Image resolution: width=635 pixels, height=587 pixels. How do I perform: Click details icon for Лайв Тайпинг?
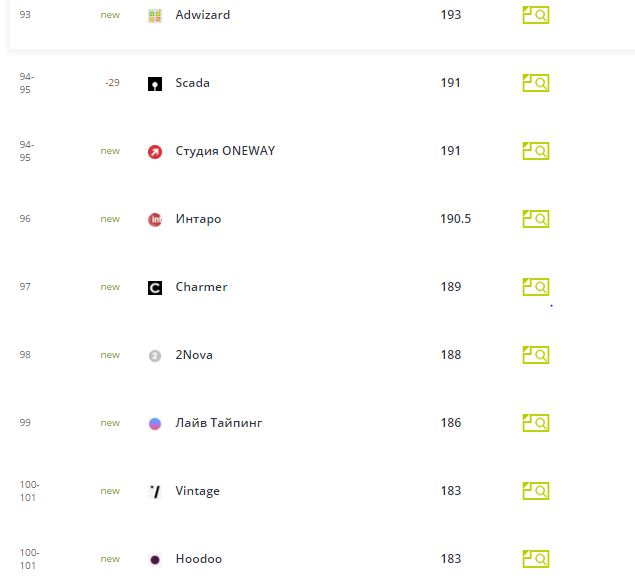(x=536, y=423)
